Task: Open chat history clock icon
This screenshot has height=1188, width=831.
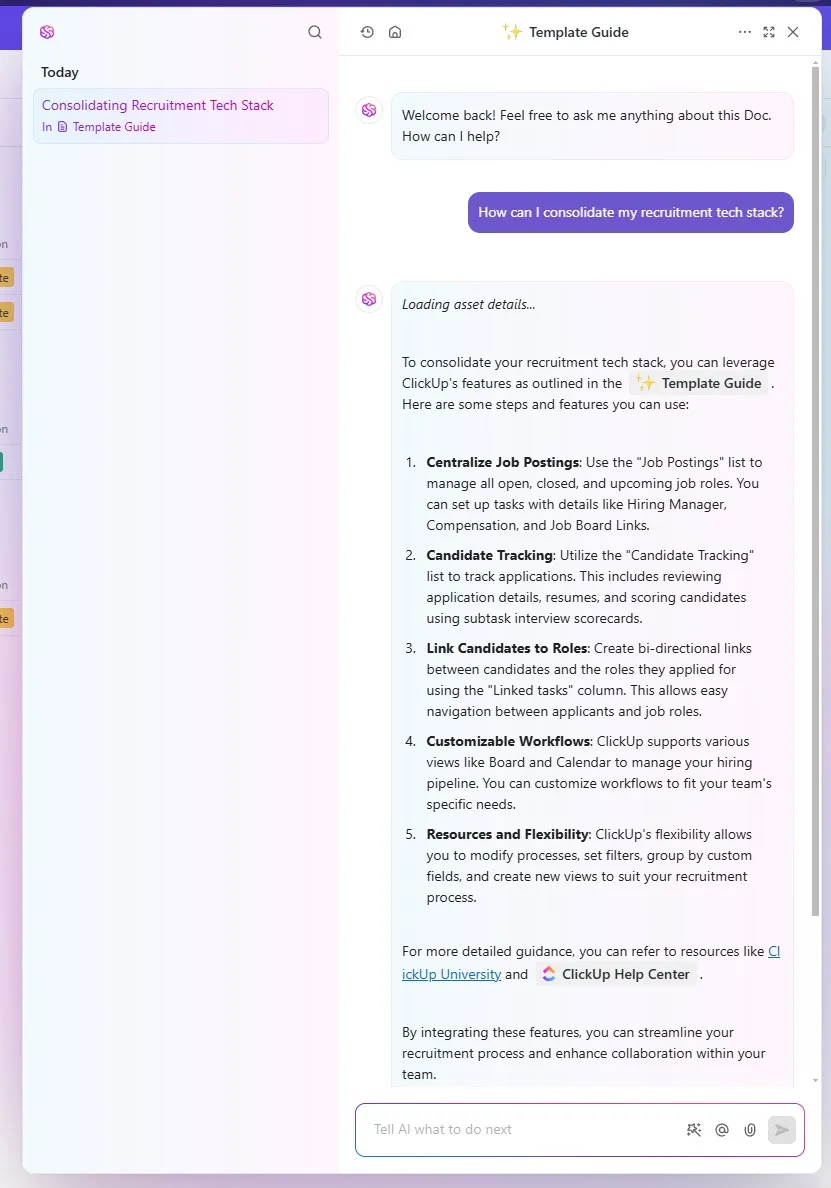Action: pos(367,32)
